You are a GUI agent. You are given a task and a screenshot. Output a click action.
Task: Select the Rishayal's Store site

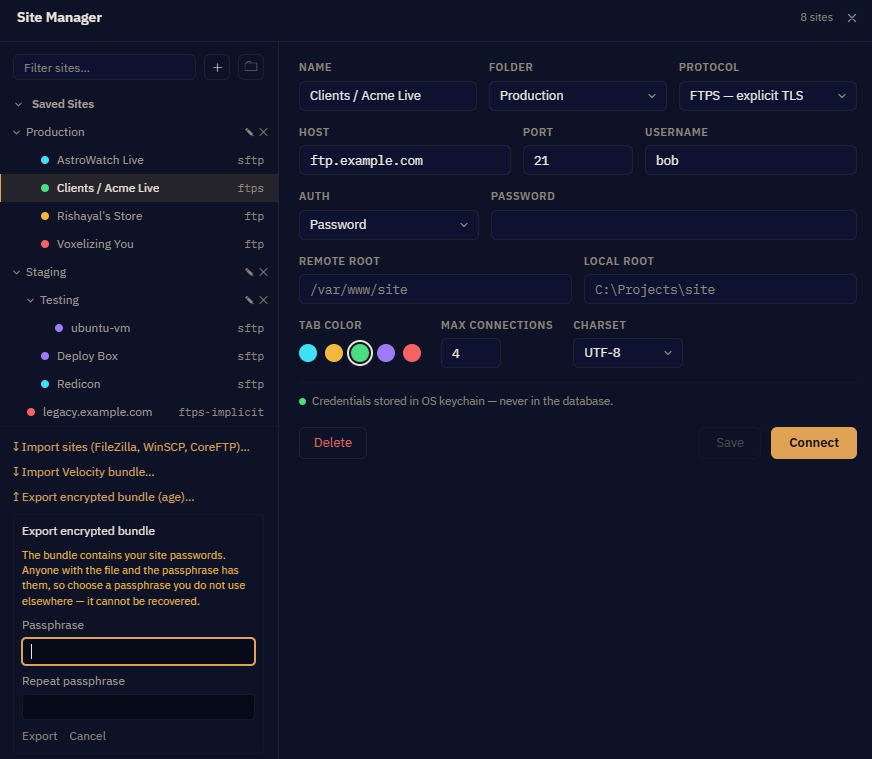pos(139,216)
